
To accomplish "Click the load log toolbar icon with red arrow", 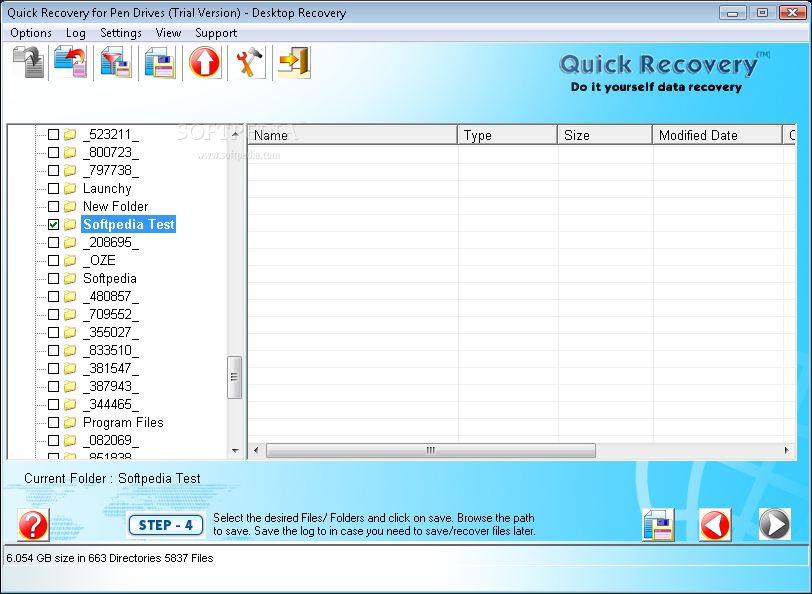I will (70, 62).
